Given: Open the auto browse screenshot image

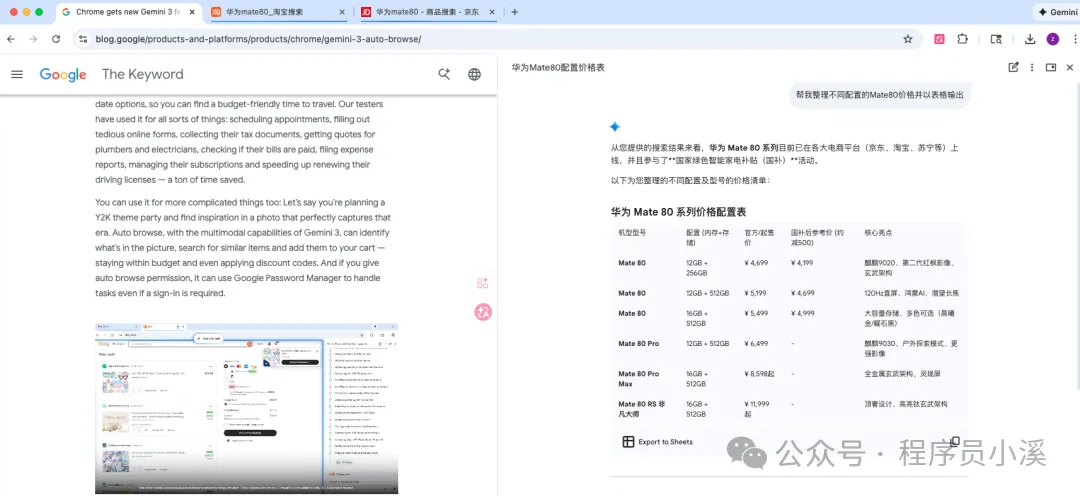Looking at the screenshot, I should [x=247, y=408].
